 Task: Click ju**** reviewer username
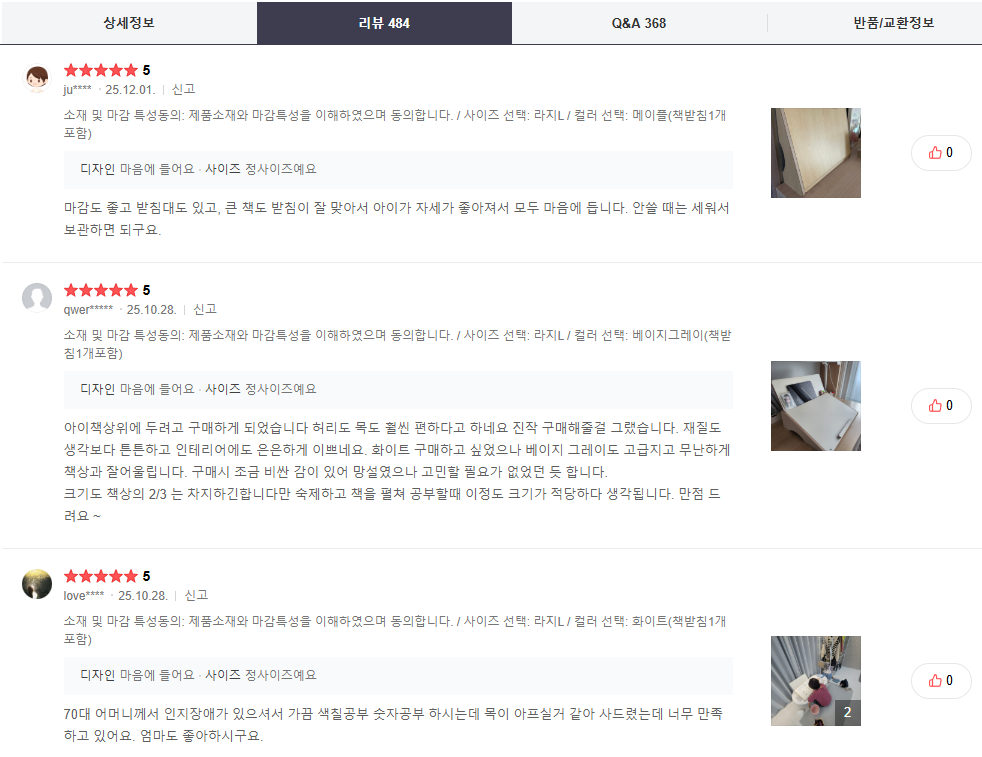(x=78, y=90)
